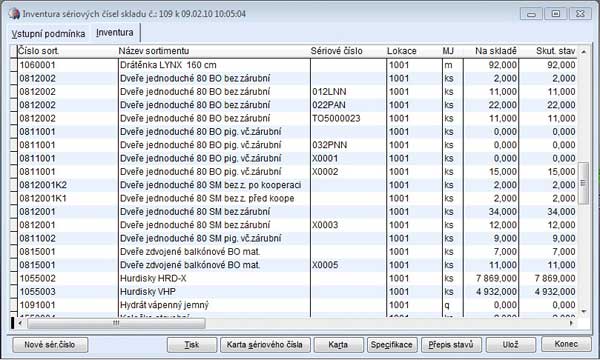The width and height of the screenshot is (600, 360).
Task: Click Skut. stav value 7 869,000
Action: (x=548, y=279)
